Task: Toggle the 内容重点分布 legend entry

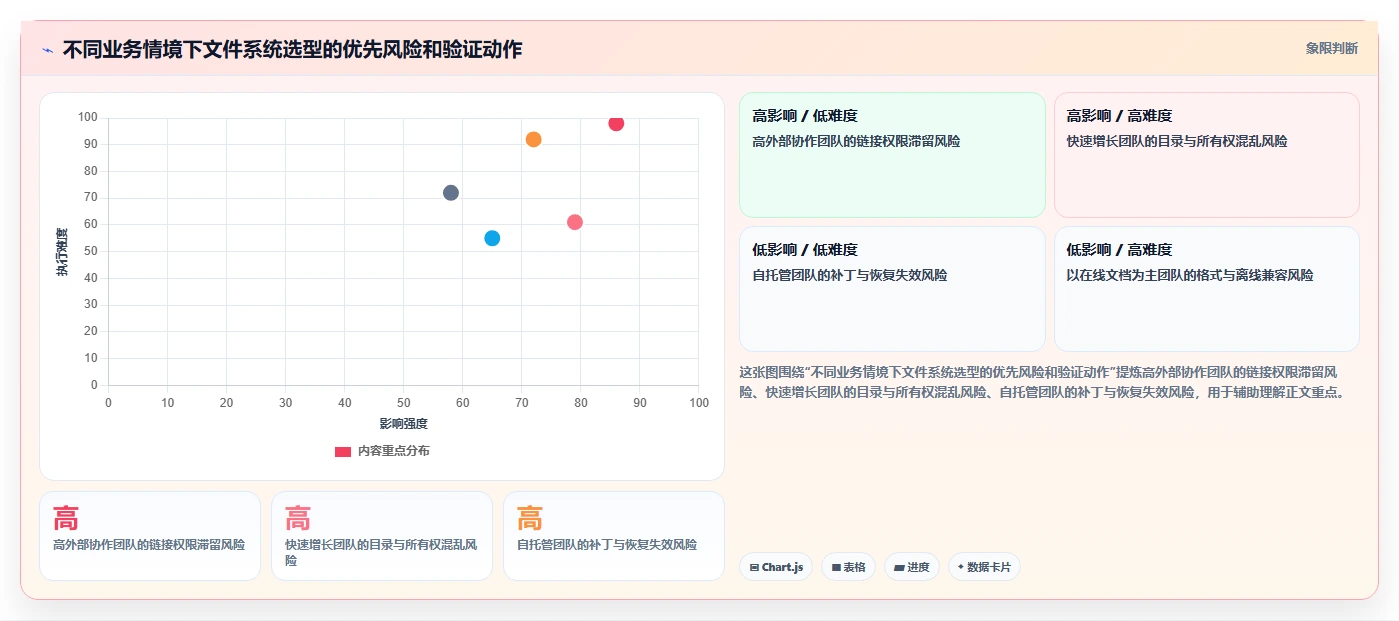Action: [382, 451]
